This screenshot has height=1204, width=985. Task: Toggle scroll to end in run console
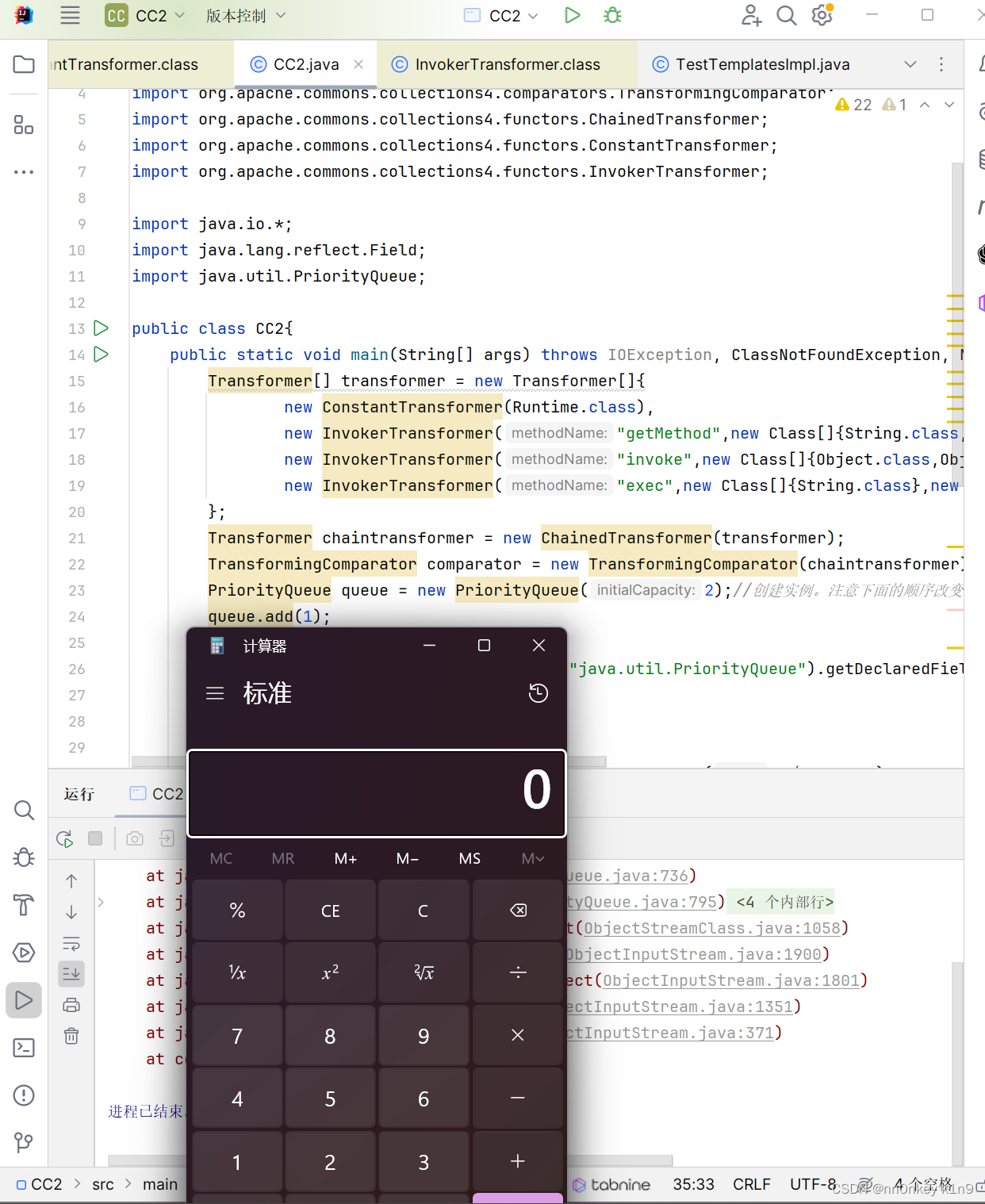[71, 974]
